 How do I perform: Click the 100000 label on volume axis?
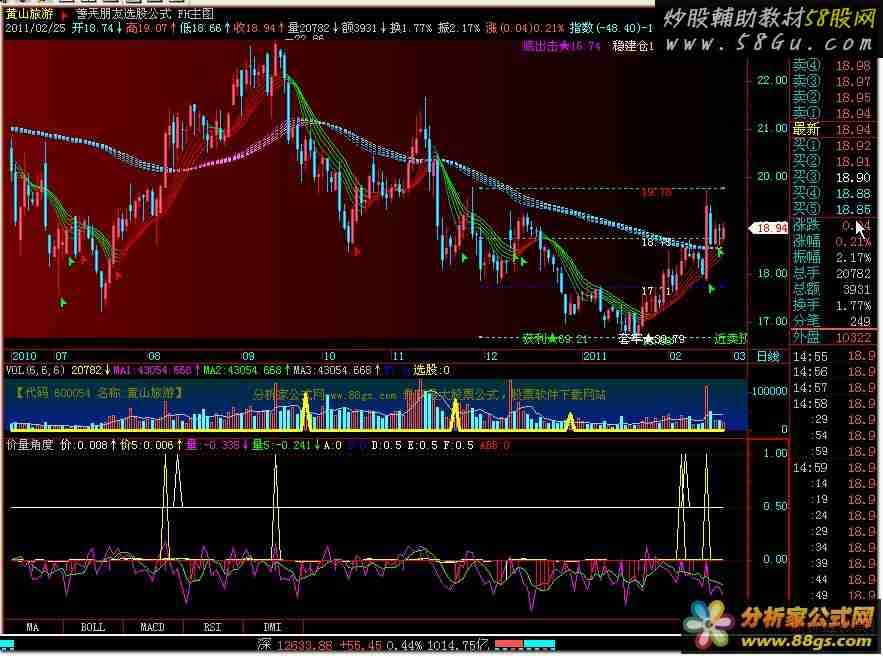coord(769,391)
